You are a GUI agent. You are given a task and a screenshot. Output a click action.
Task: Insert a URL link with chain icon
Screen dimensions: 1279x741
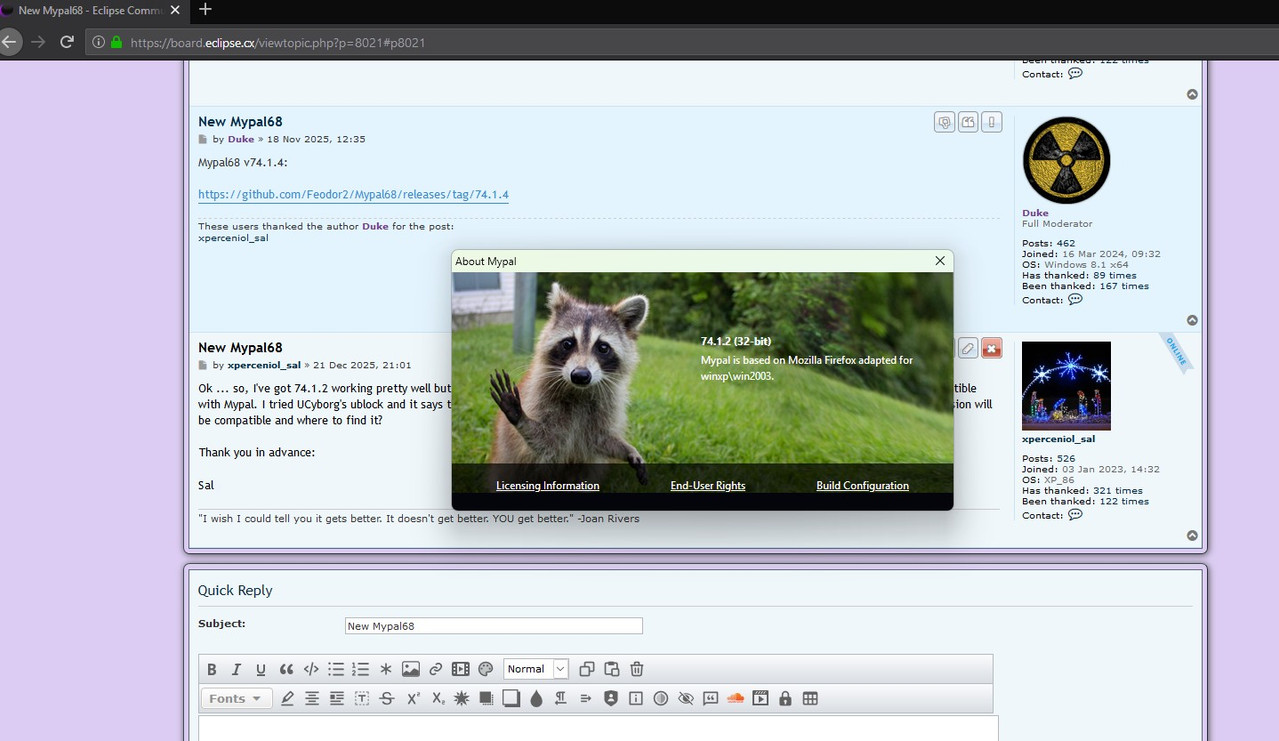(436, 669)
